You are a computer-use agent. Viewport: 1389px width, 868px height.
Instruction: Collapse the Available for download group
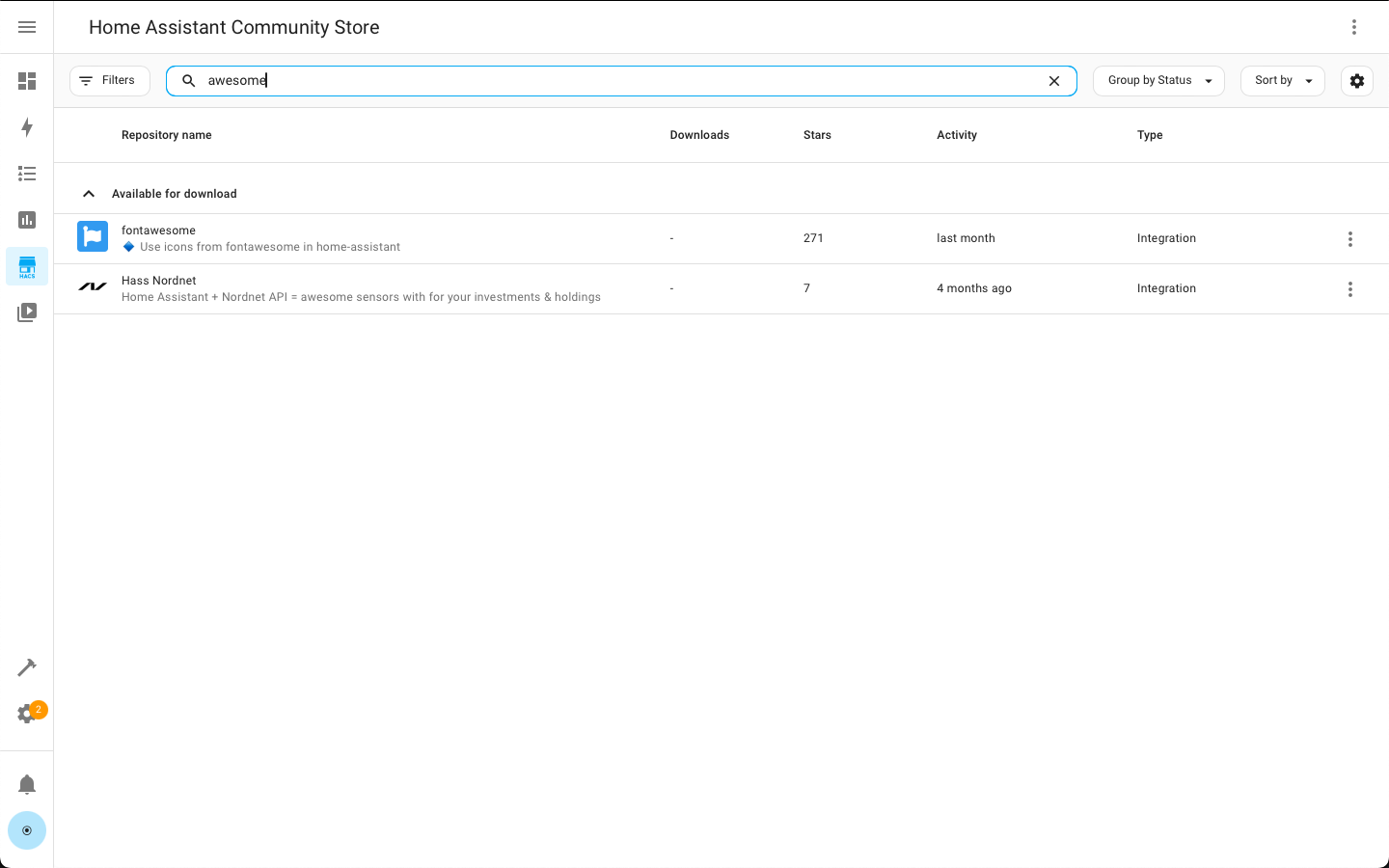(89, 194)
